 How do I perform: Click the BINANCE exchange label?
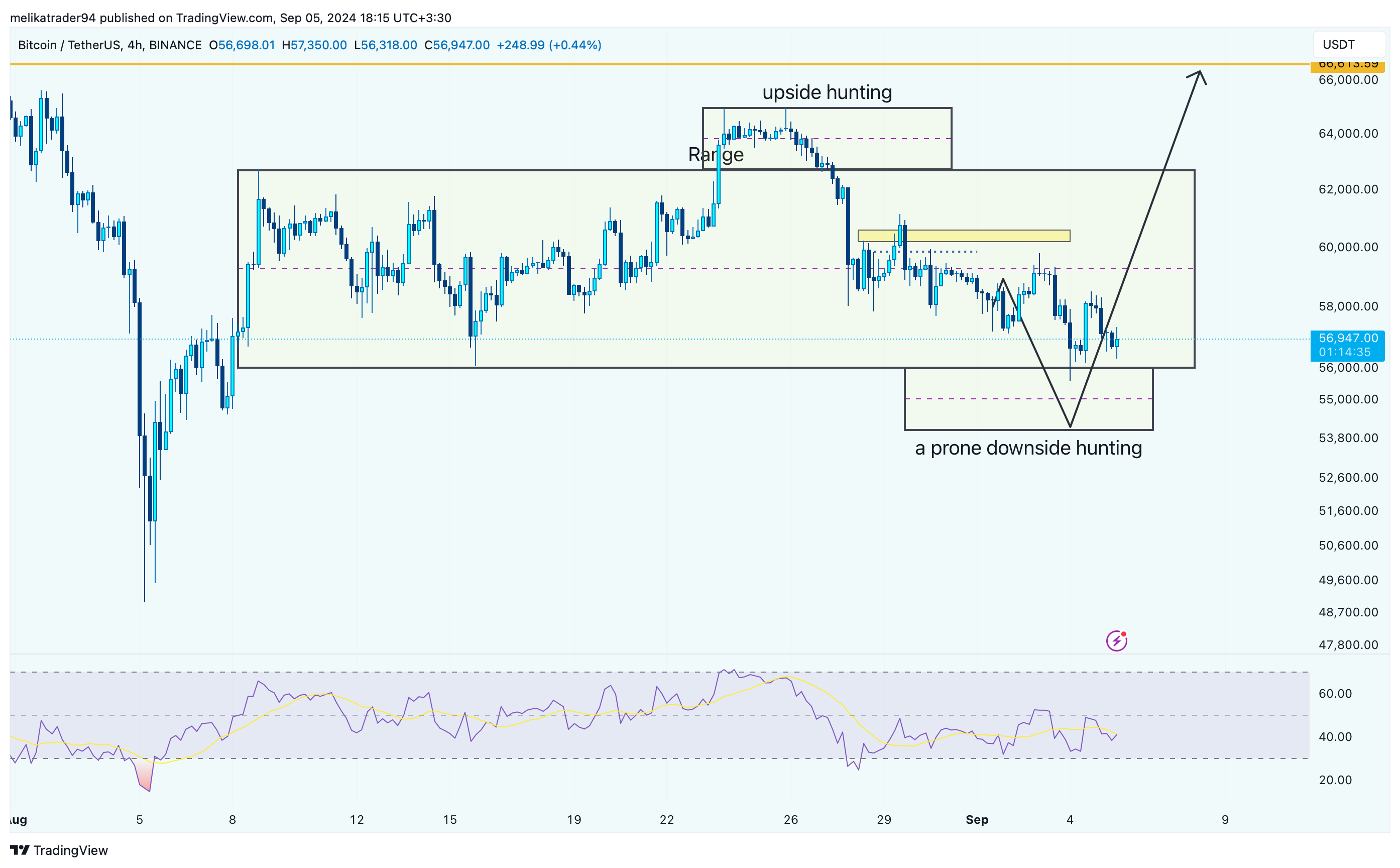175,45
